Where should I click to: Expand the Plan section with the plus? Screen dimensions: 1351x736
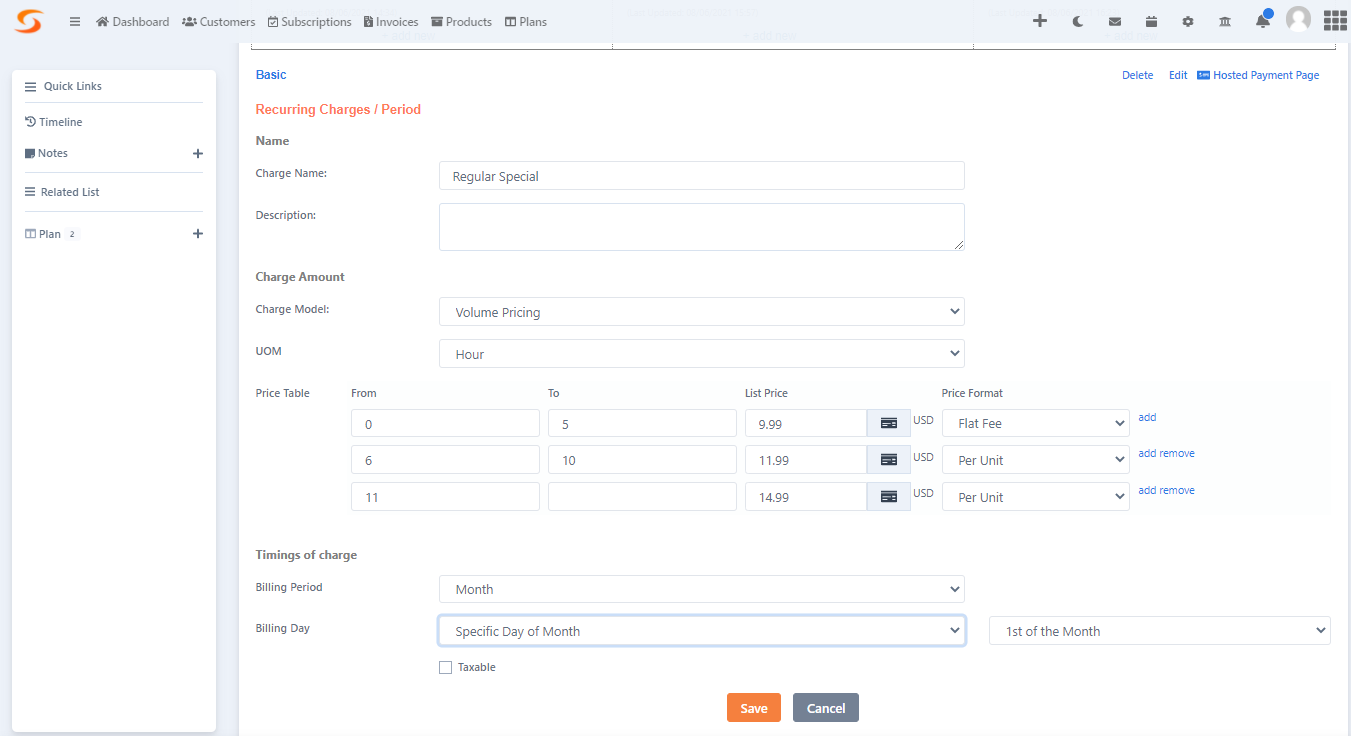pos(198,233)
